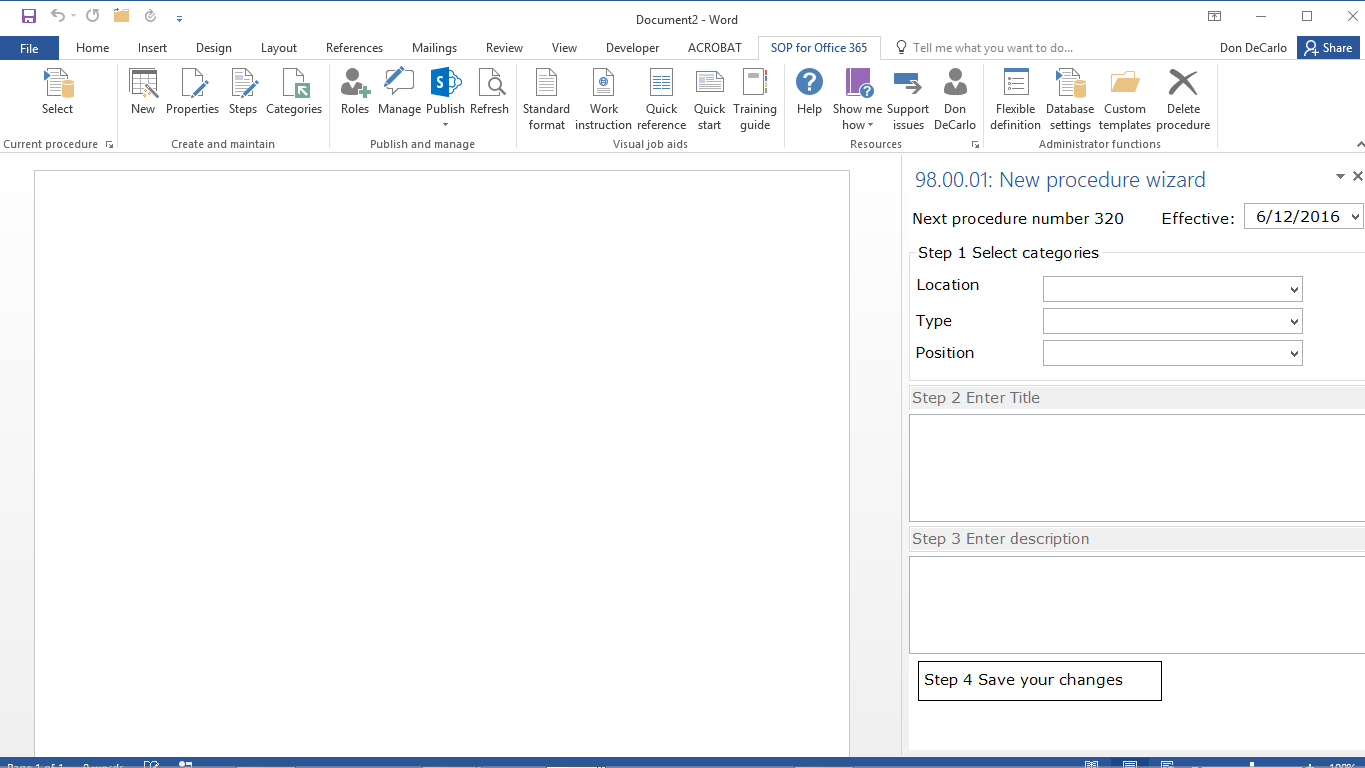Screen dimensions: 1365x768
Task: Open the Type dropdown list
Action: click(x=1294, y=322)
